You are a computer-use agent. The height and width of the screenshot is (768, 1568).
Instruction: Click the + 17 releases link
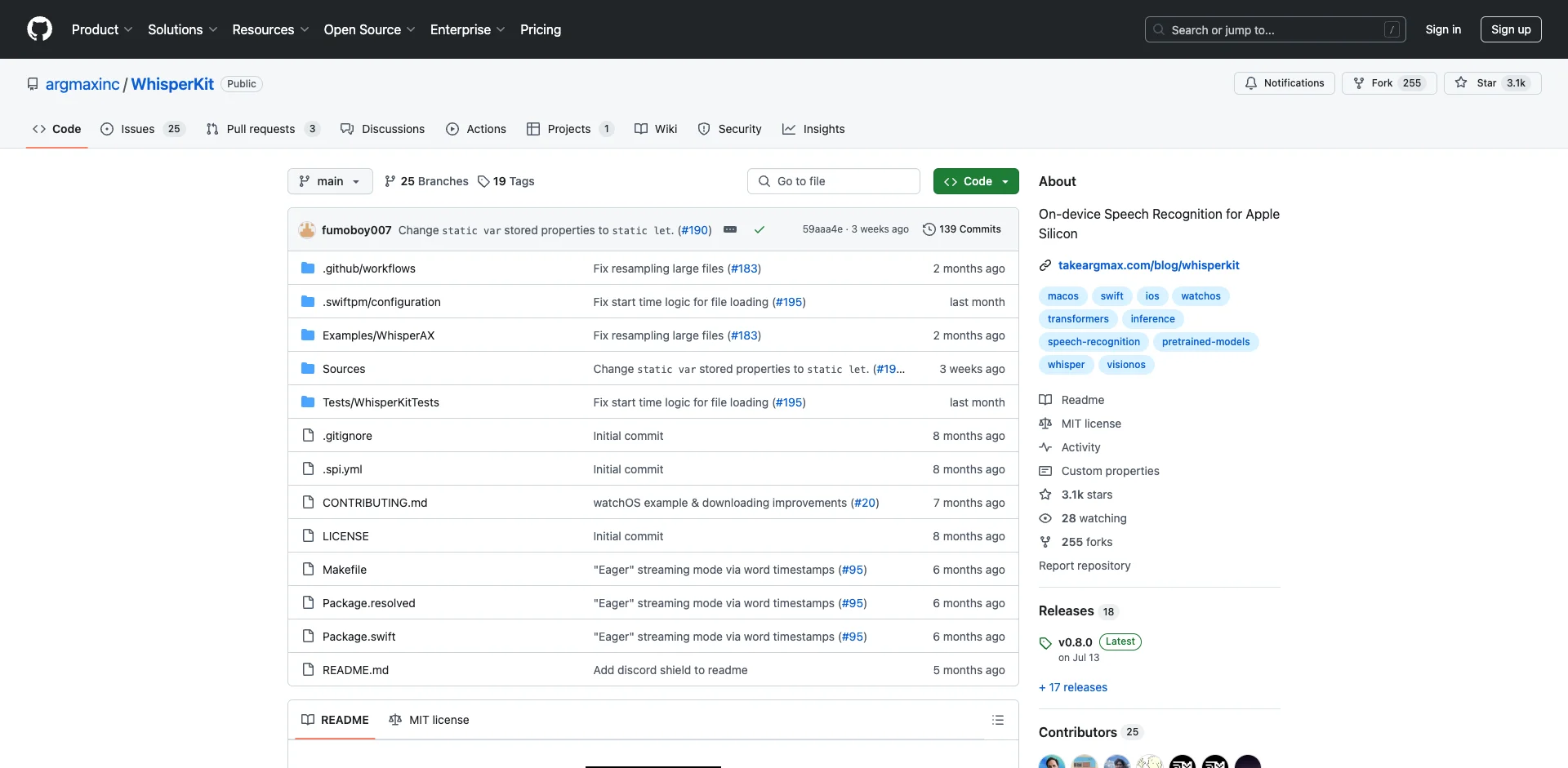(1073, 687)
